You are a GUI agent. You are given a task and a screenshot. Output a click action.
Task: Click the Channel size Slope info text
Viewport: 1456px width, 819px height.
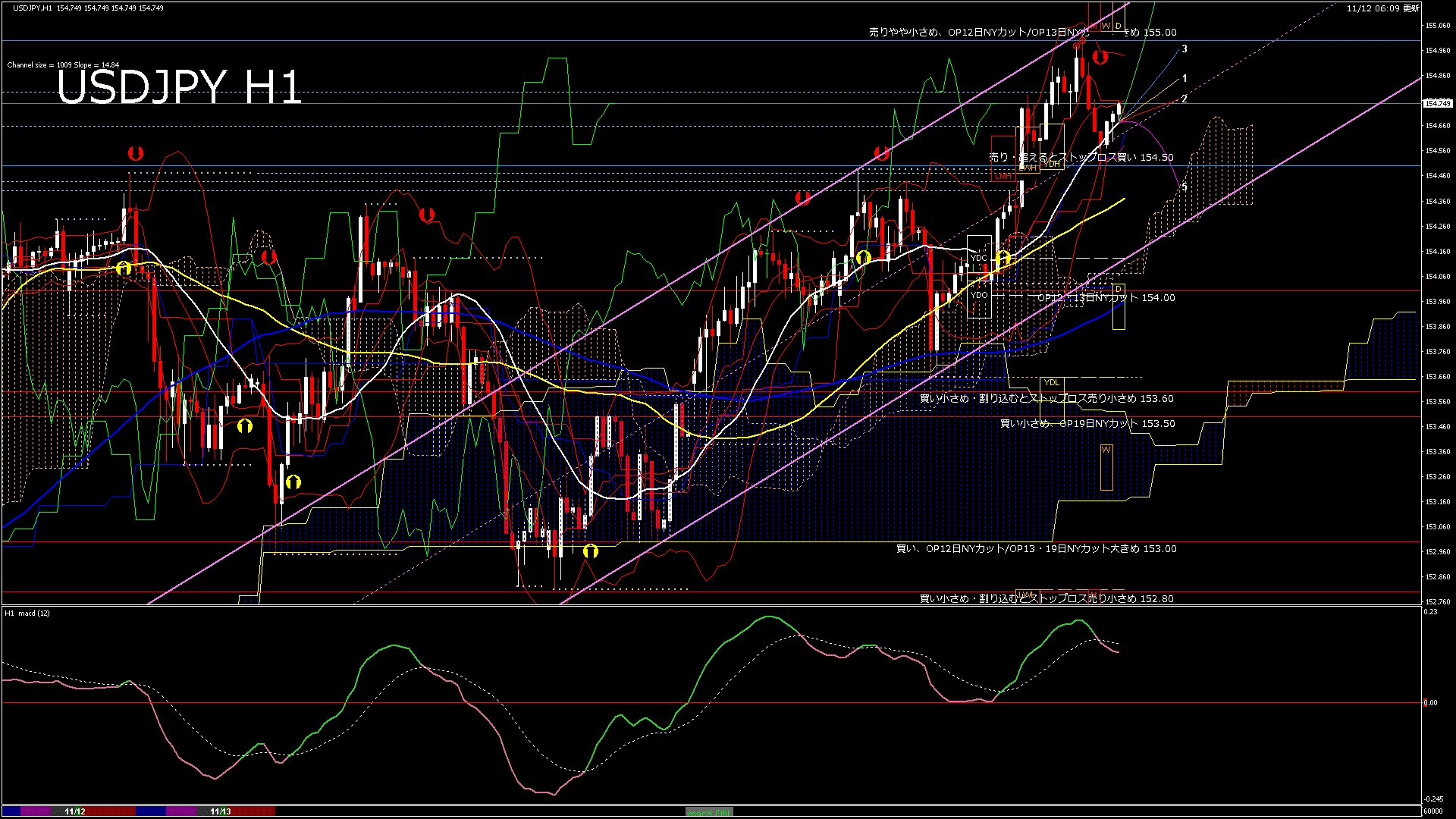tap(63, 65)
